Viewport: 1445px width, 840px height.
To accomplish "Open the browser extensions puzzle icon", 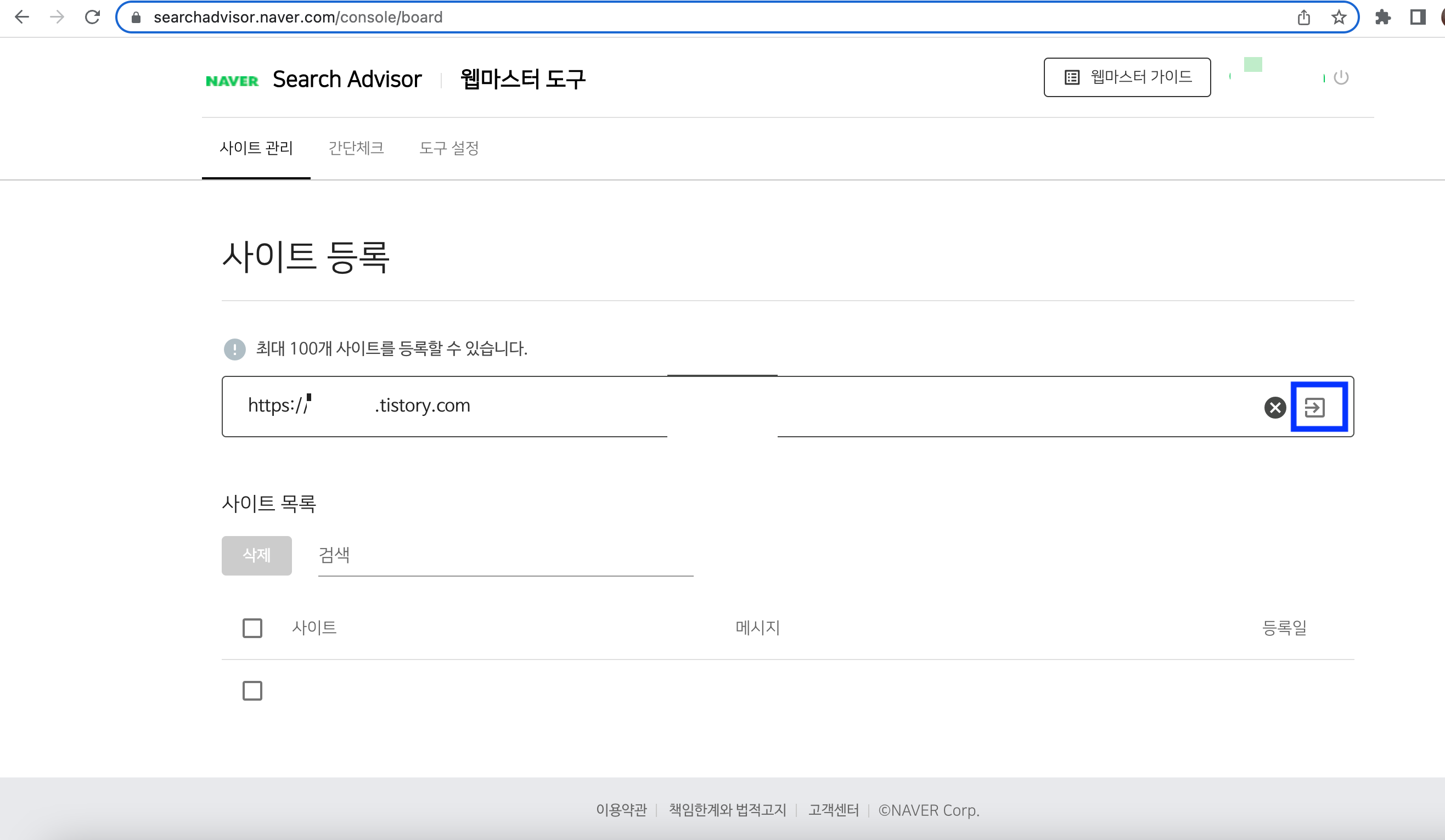I will (1383, 18).
